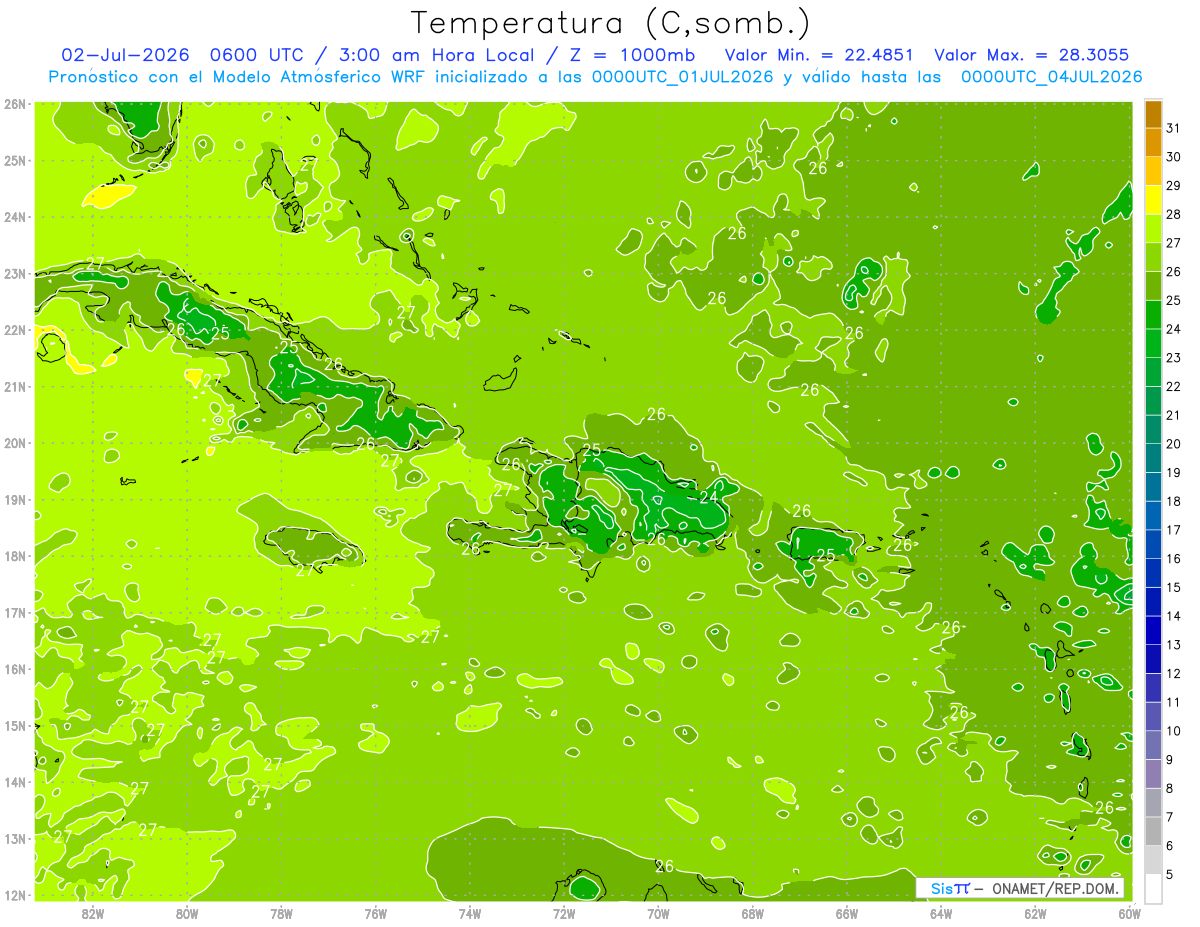The width and height of the screenshot is (1200, 927).
Task: Pick the white swatch below 5 on scale
Action: point(1153,888)
